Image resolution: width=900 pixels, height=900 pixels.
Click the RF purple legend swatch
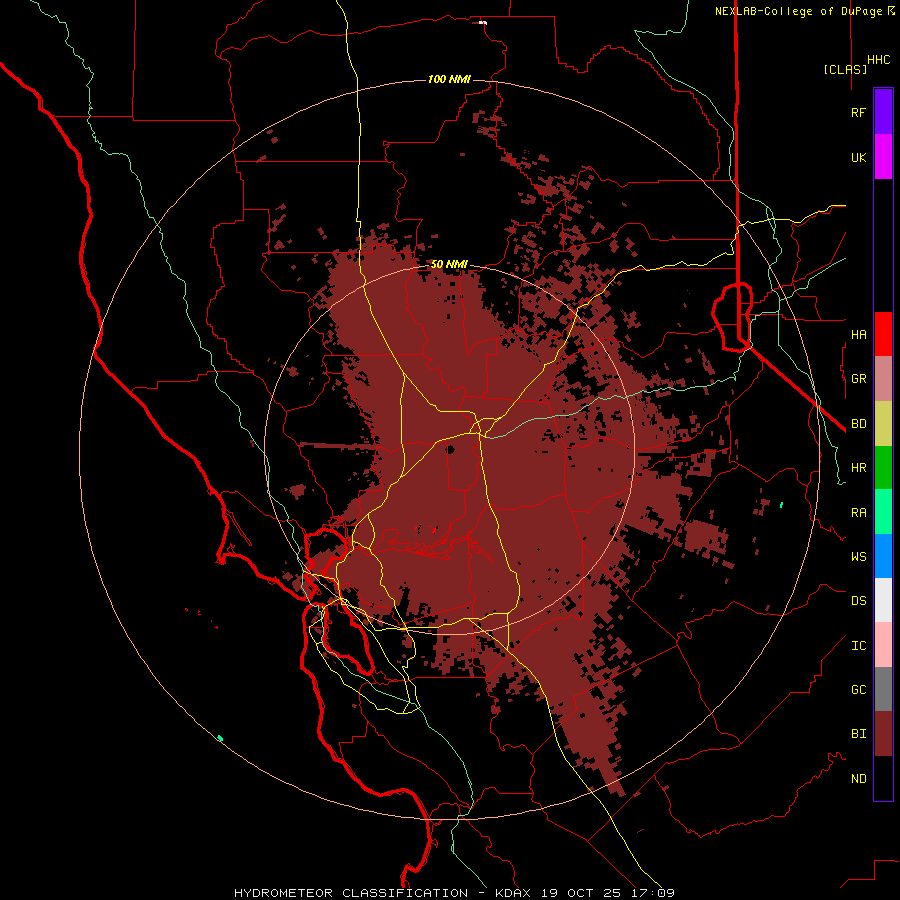(x=883, y=112)
